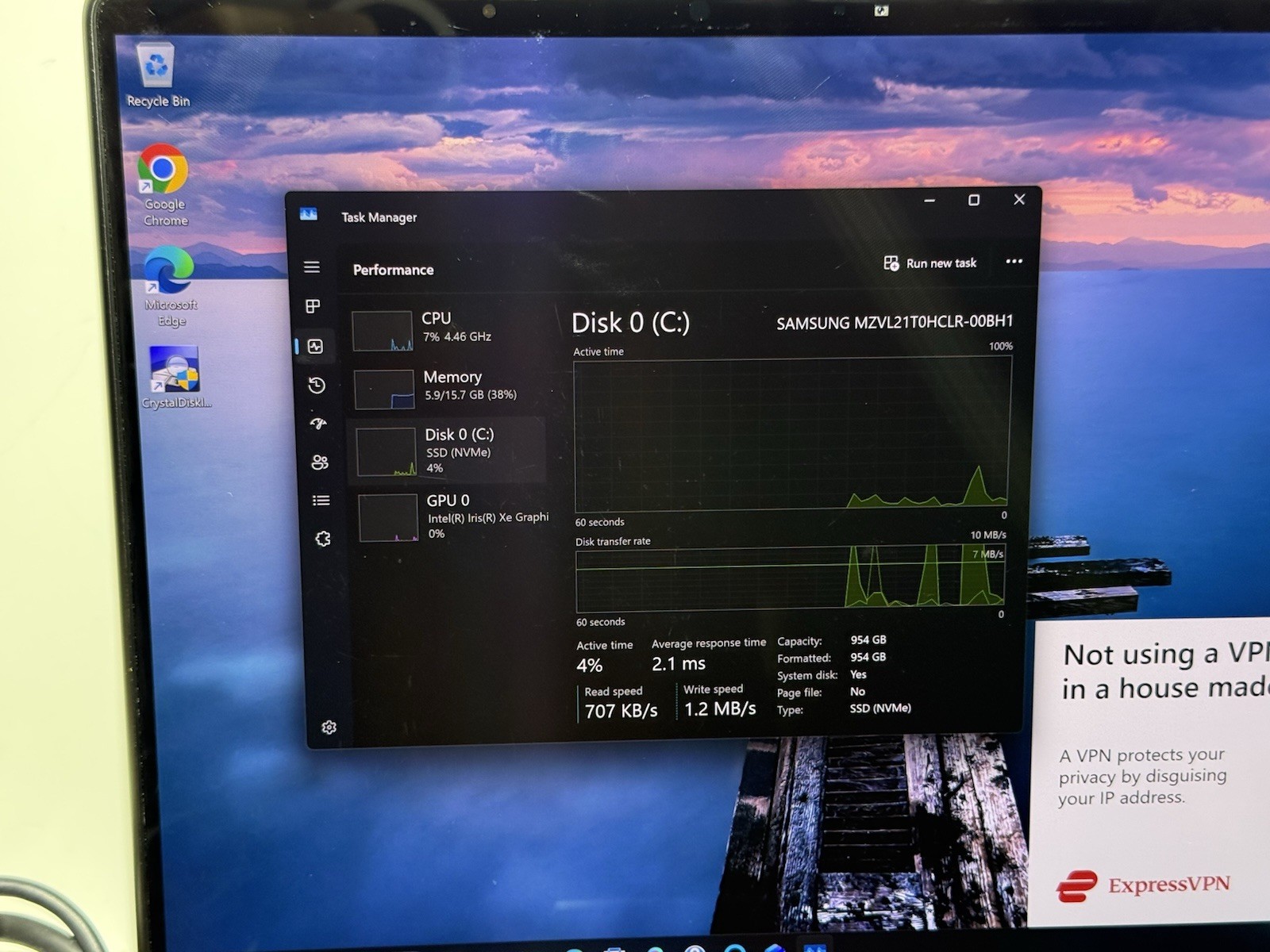Open the ExpressVPN advertisement popup

[x=1151, y=771]
